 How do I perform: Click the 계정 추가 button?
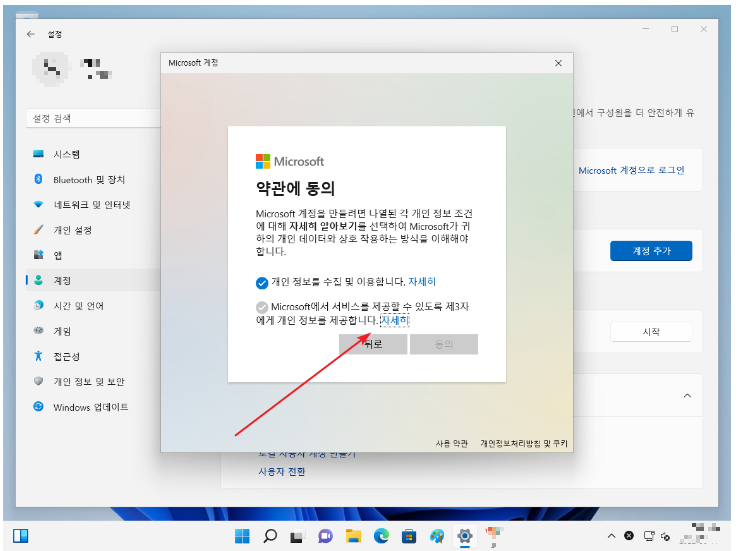click(x=651, y=251)
